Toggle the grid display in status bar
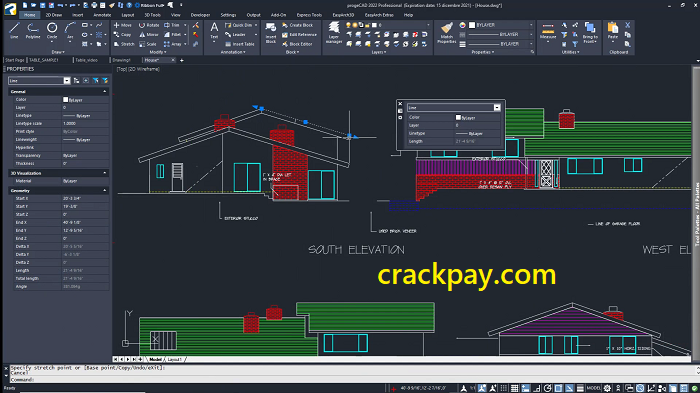Viewport: 700px width, 393px height. click(x=515, y=388)
